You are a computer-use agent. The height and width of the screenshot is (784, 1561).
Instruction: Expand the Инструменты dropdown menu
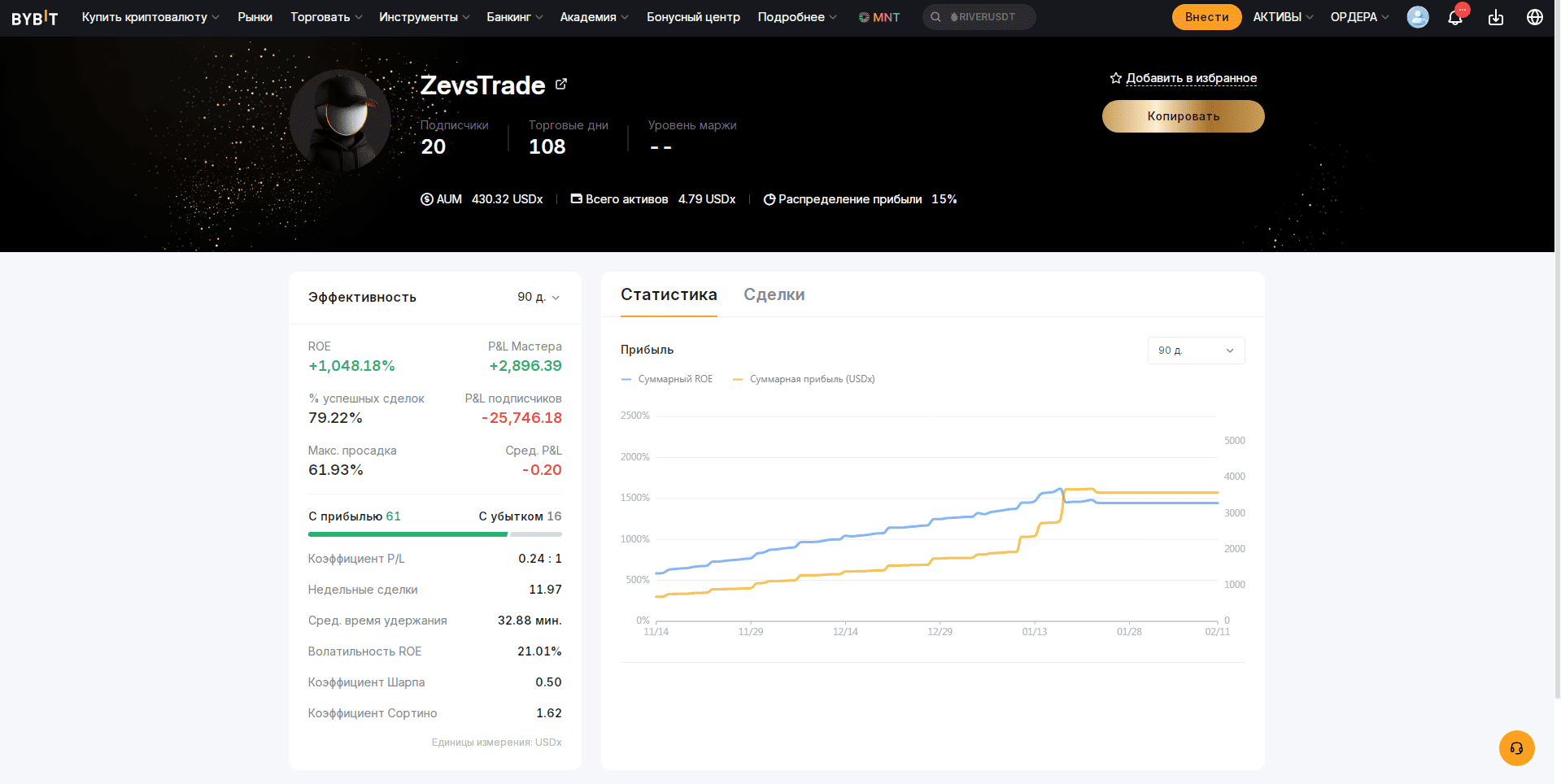click(424, 17)
